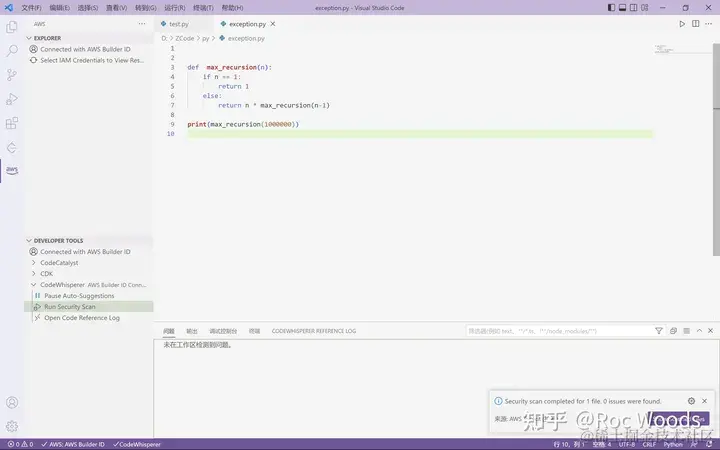Viewport: 720px width, 450px height.
Task: Collapse the DEVELOPER TOOLS section
Action: point(29,241)
